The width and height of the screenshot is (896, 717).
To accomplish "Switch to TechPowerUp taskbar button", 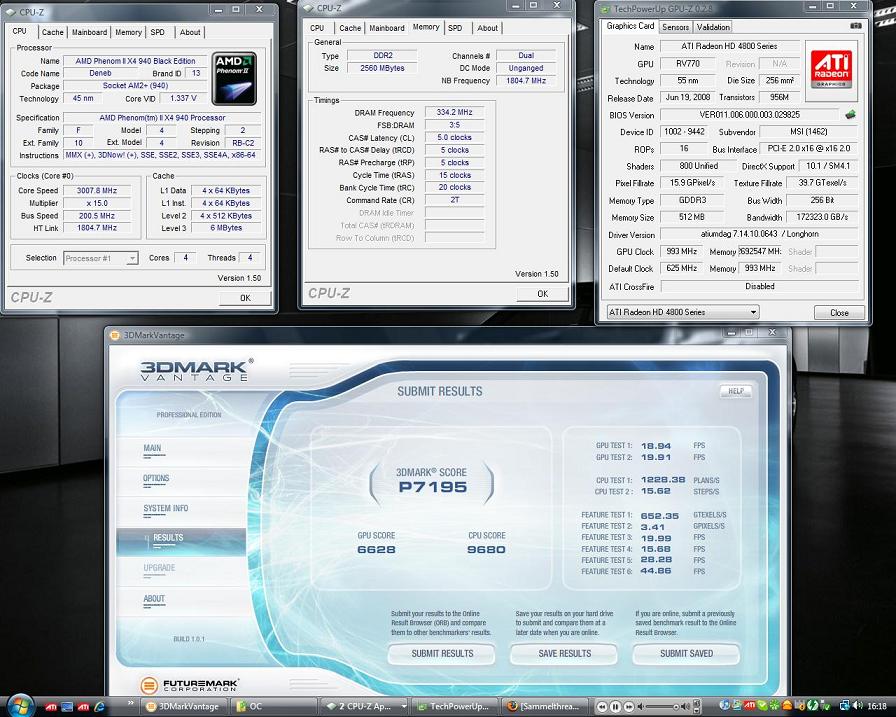I will 453,706.
